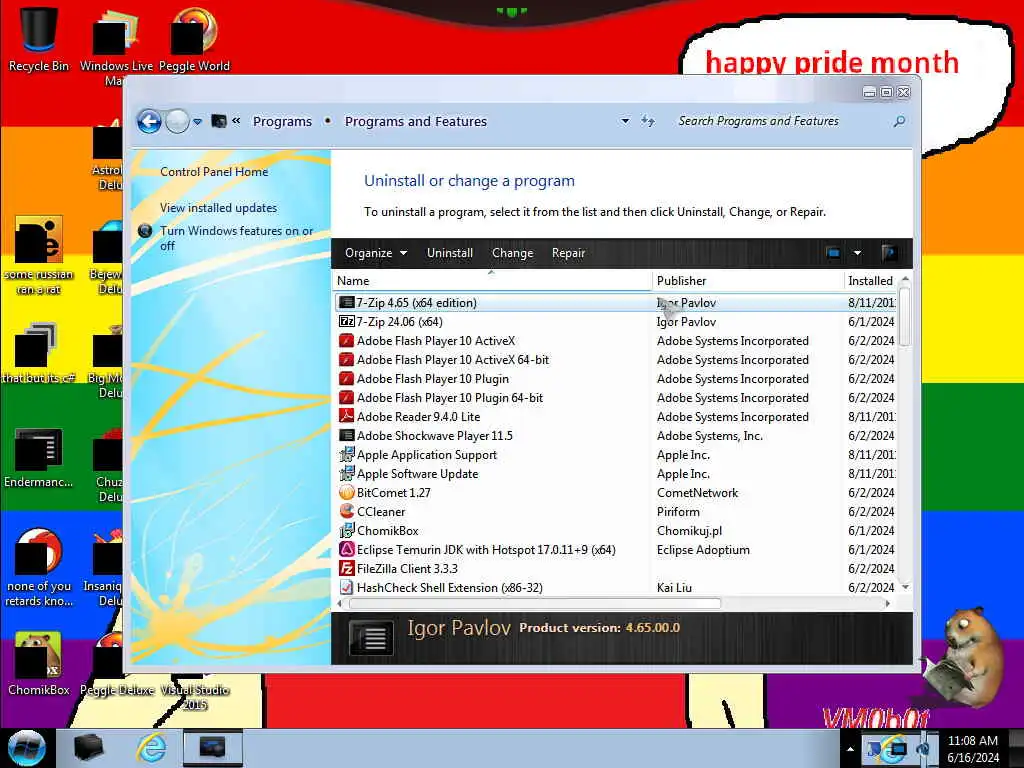
Task: Click the refresh icon beside address bar
Action: point(647,121)
